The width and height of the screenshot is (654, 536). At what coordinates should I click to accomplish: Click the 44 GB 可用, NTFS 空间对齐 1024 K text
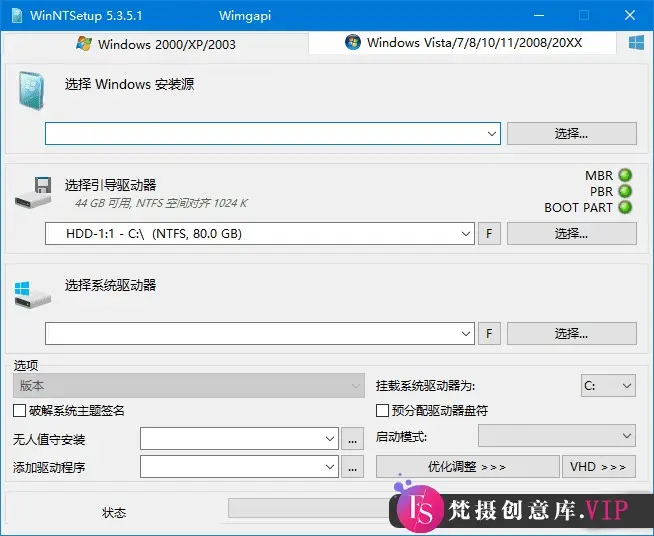(161, 204)
